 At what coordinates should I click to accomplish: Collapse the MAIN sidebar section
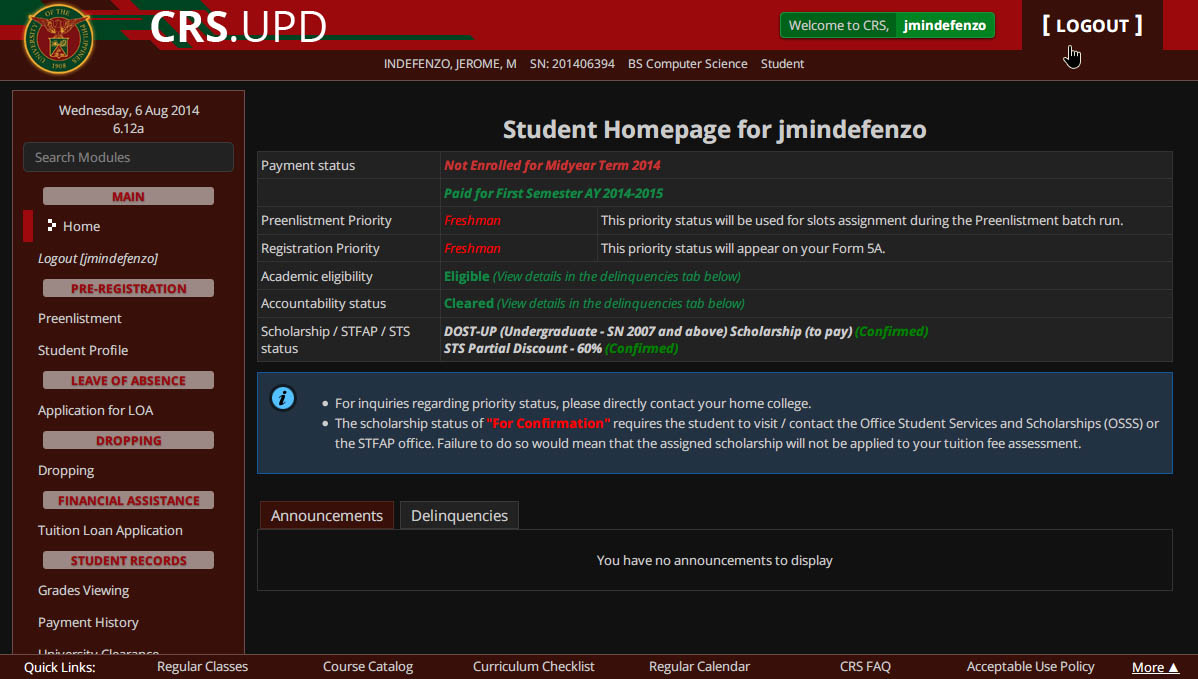pos(128,196)
